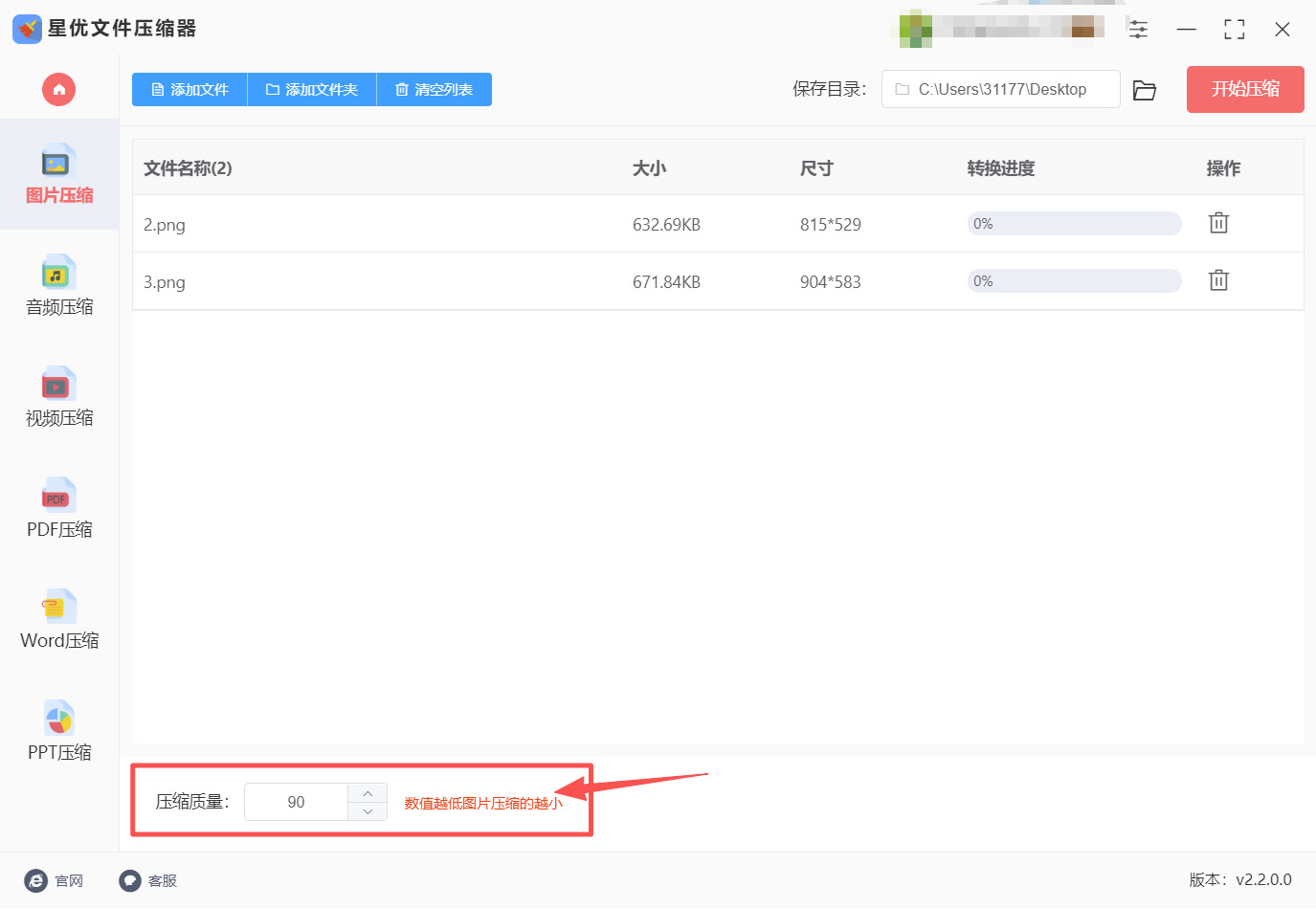1316x909 pixels.
Task: Go to the red home icon
Action: pos(58,90)
